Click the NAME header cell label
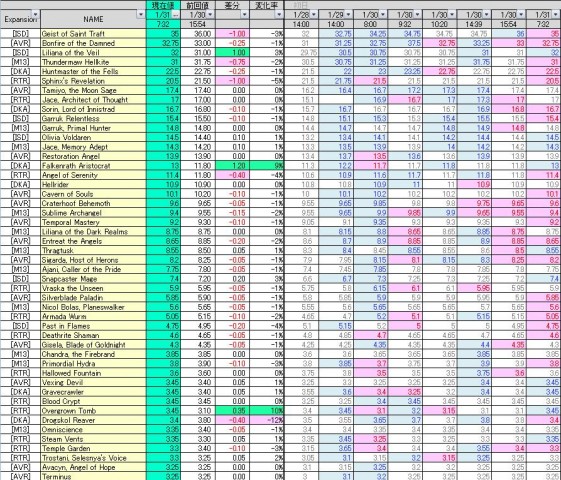 (93, 19)
